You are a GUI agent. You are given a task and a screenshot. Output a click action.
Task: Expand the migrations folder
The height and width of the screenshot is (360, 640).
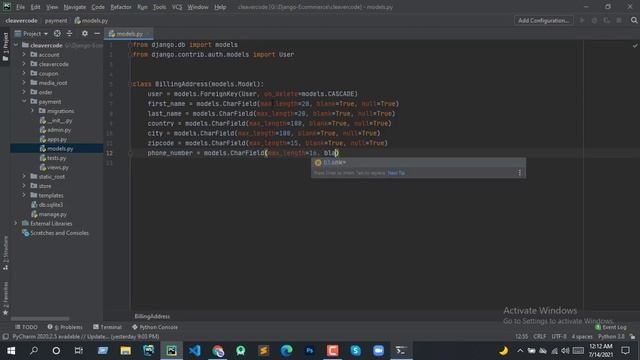[x=32, y=111]
